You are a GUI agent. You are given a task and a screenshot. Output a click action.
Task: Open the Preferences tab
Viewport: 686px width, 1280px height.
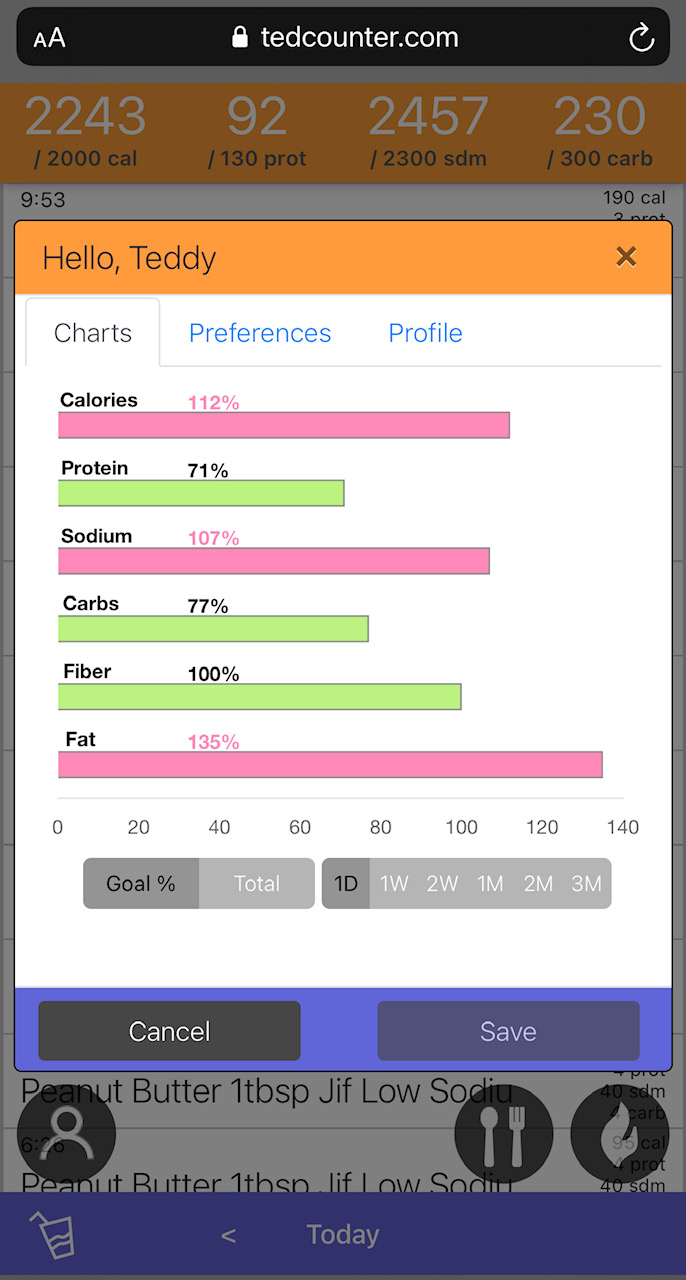point(260,333)
